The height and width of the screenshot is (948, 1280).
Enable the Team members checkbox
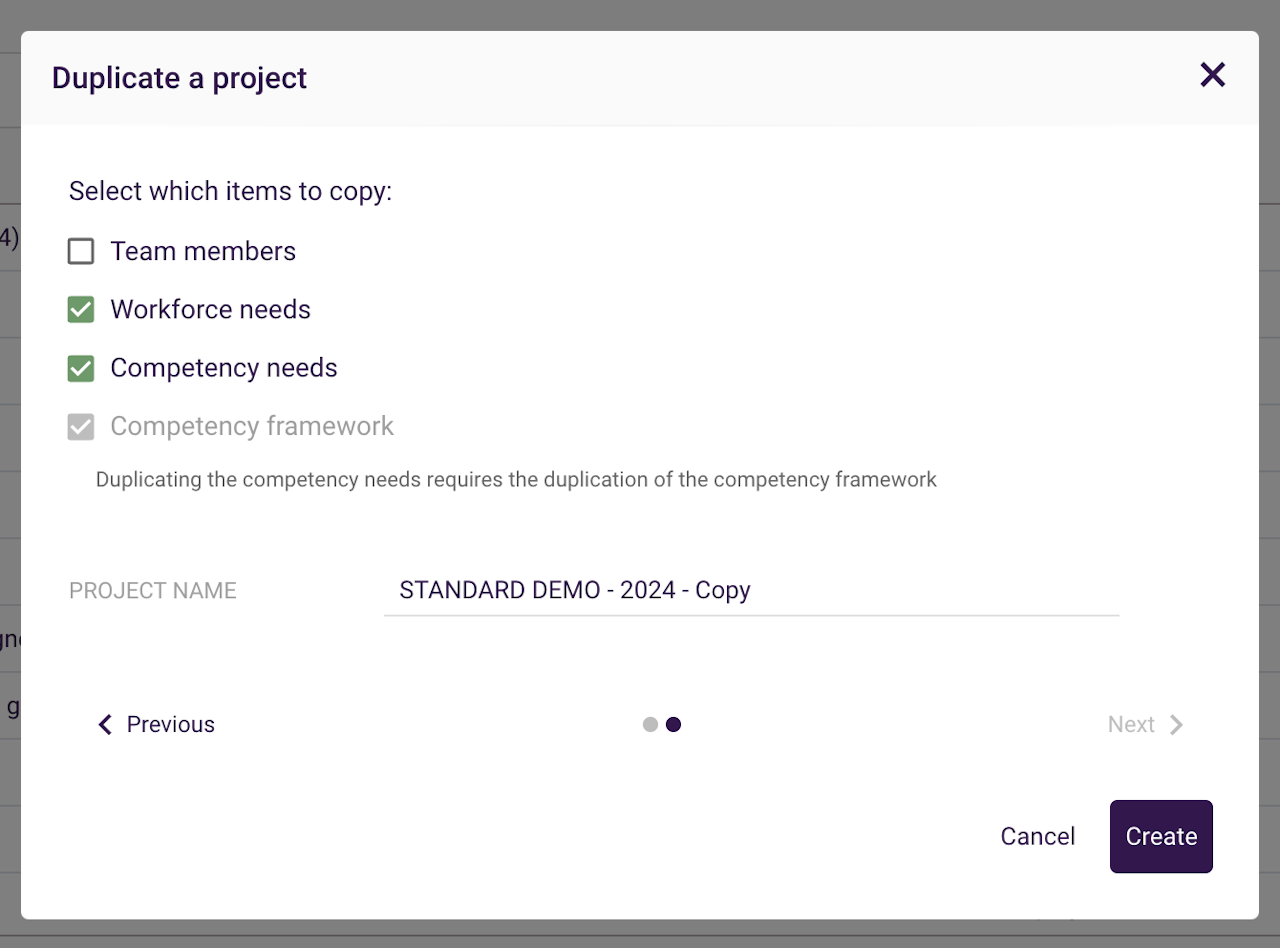coord(81,251)
